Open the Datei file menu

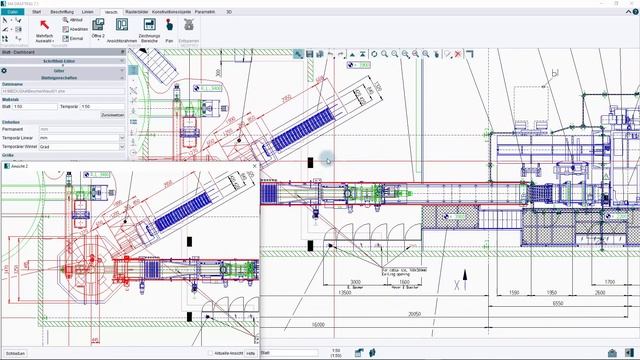(x=13, y=12)
